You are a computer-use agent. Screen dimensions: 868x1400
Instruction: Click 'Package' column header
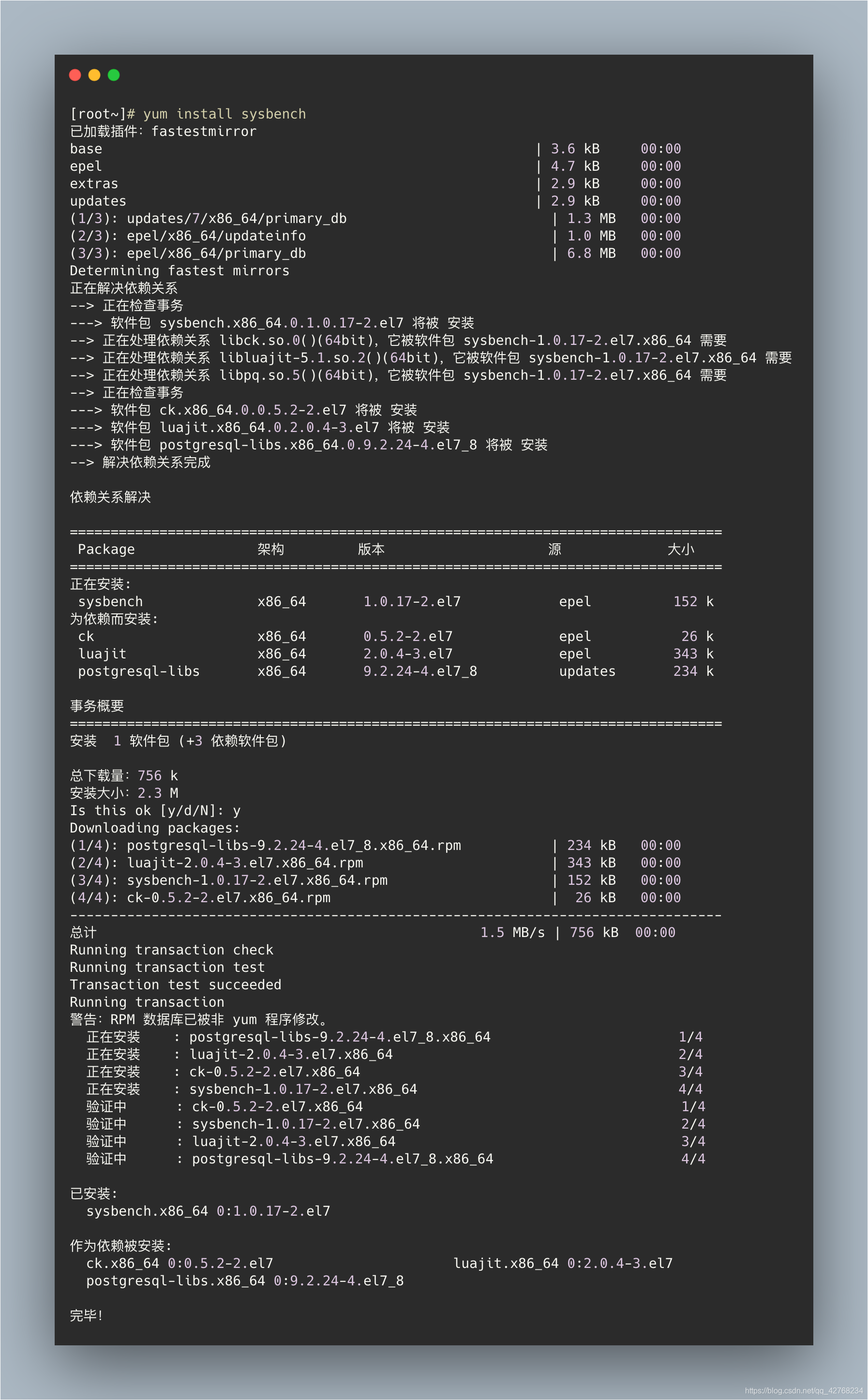click(x=106, y=550)
